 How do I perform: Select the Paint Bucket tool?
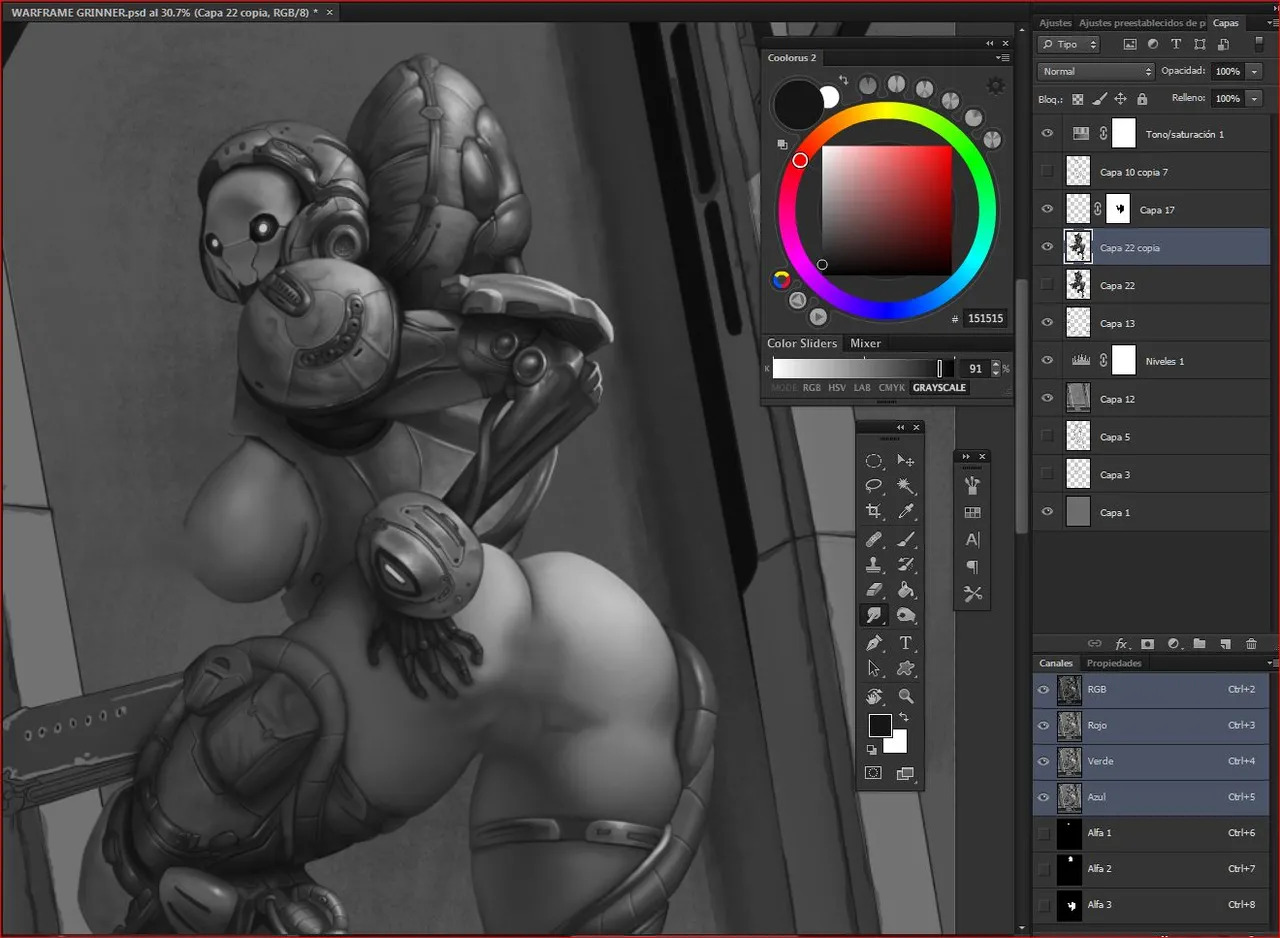click(906, 590)
